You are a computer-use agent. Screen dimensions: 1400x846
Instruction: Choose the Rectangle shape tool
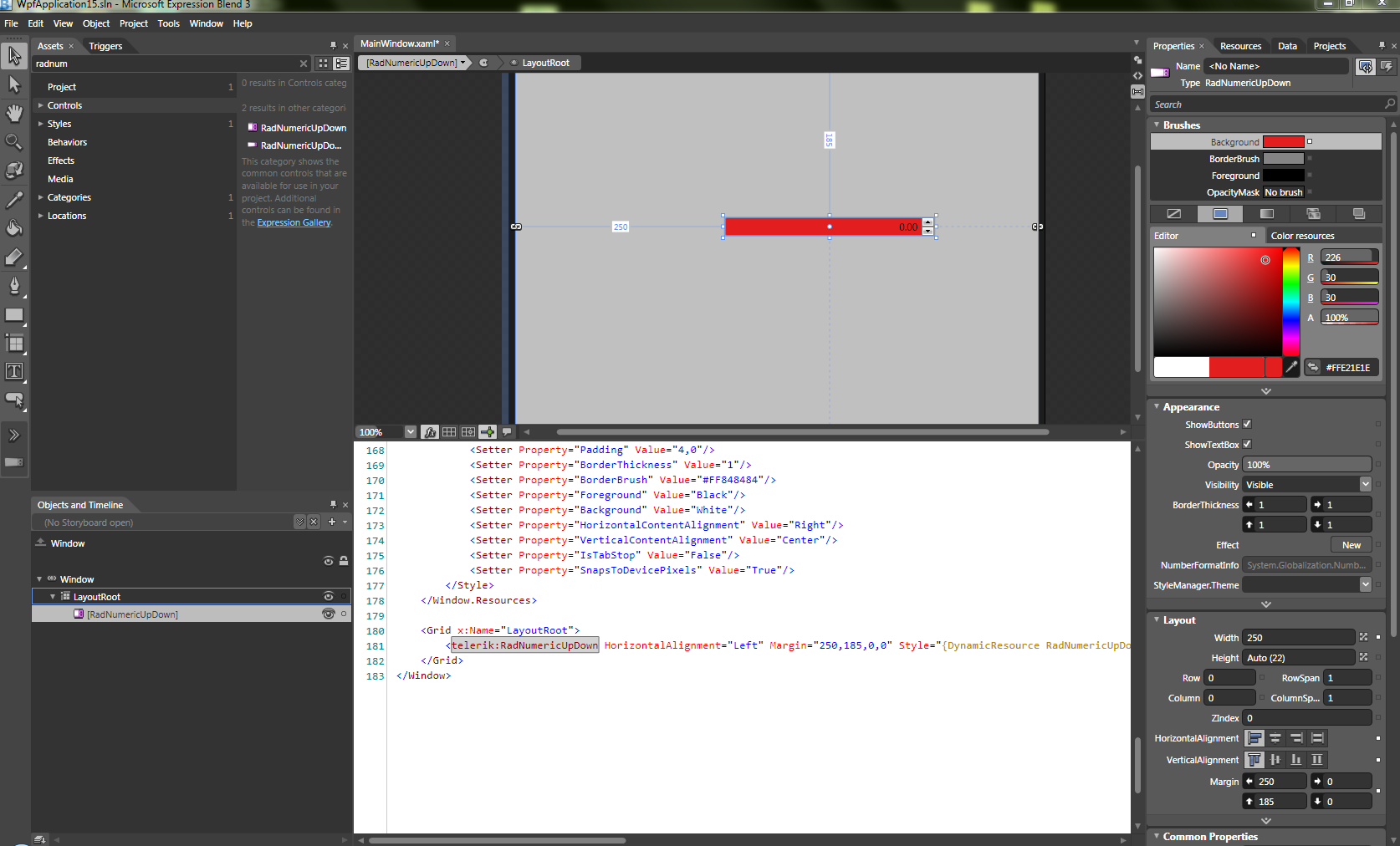click(x=14, y=315)
